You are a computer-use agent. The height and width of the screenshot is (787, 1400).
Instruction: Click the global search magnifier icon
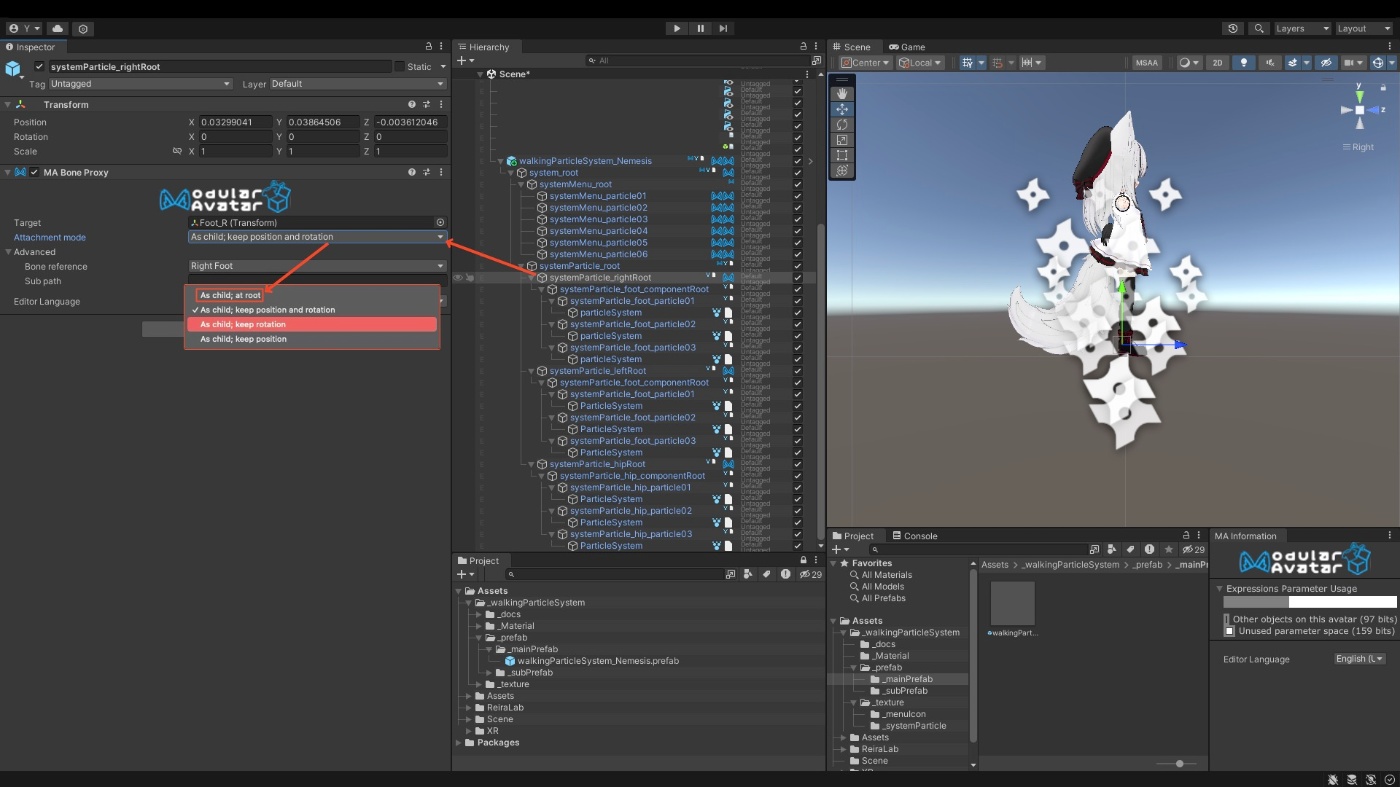pos(1259,29)
